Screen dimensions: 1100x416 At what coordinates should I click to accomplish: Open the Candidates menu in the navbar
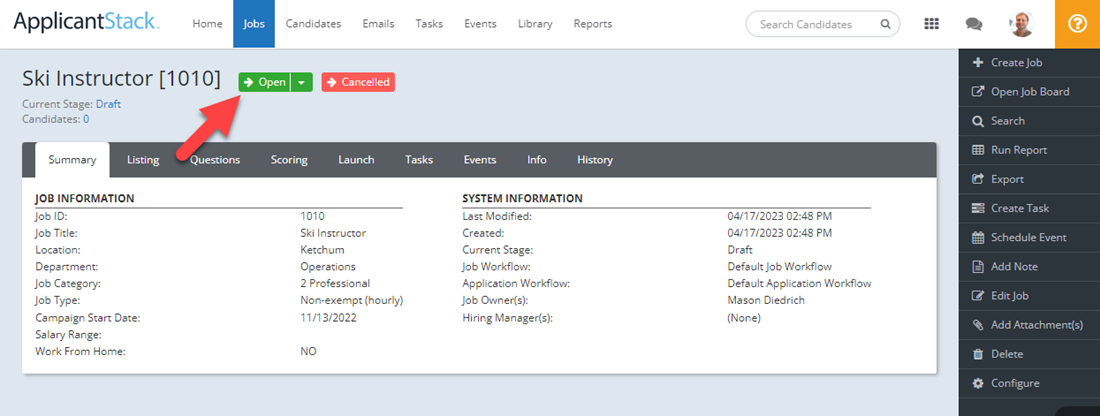point(313,24)
